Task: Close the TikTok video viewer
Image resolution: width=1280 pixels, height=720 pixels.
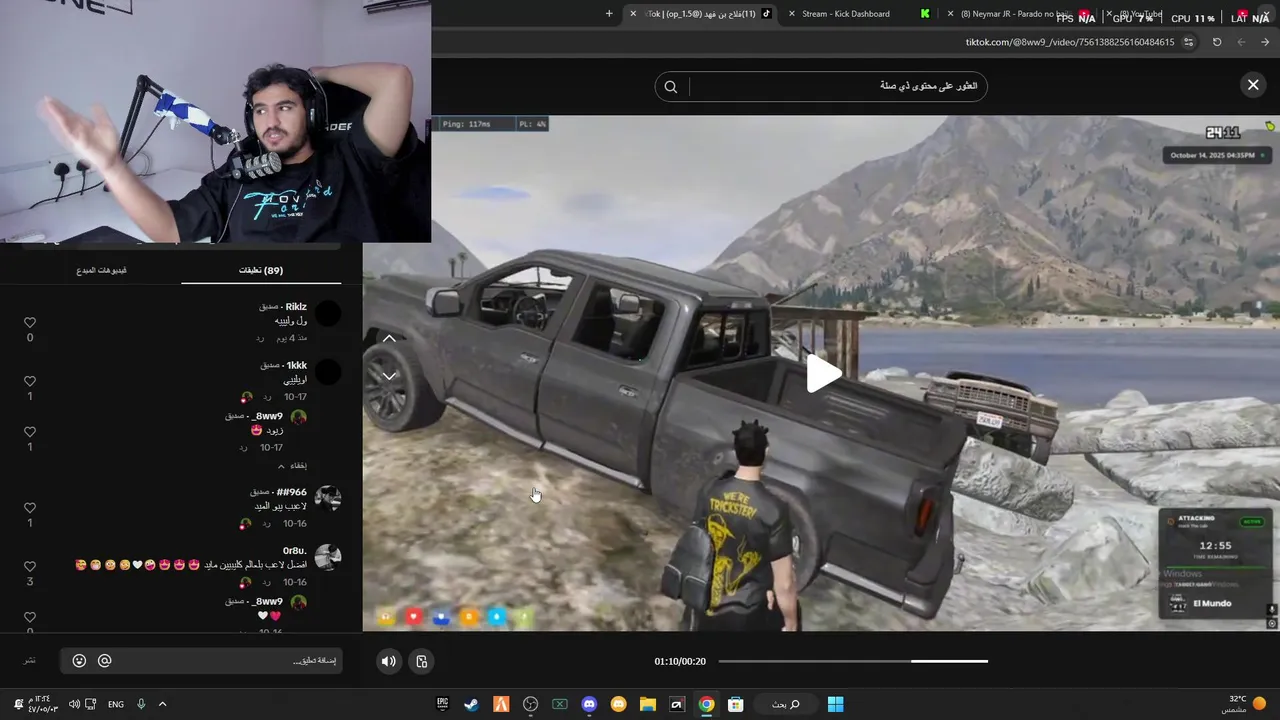Action: pyautogui.click(x=1253, y=85)
